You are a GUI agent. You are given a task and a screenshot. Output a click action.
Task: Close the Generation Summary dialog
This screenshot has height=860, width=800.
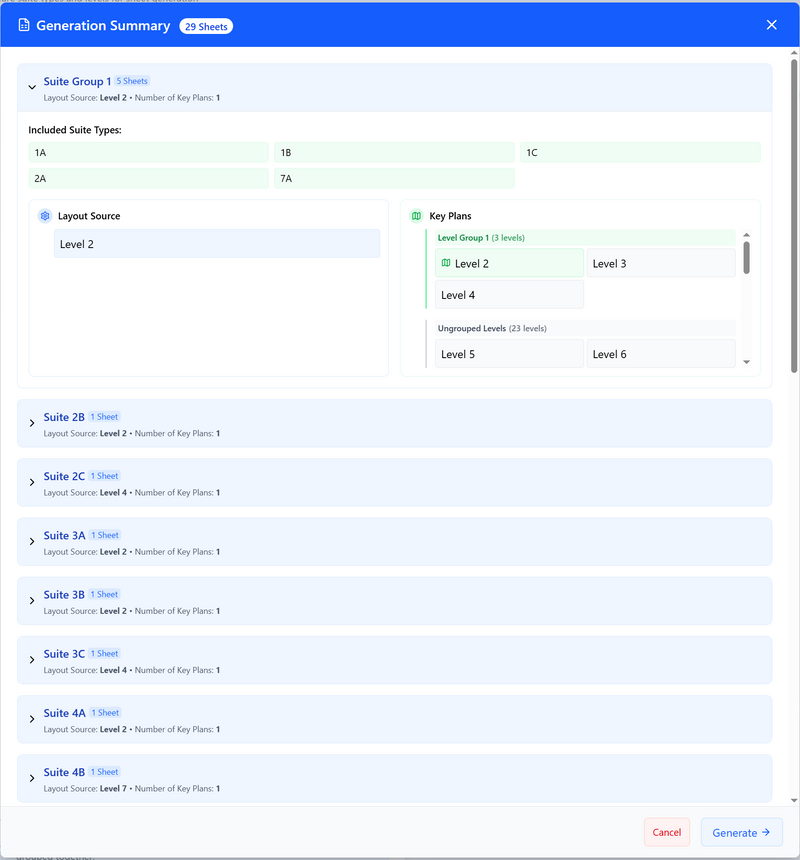pos(771,25)
